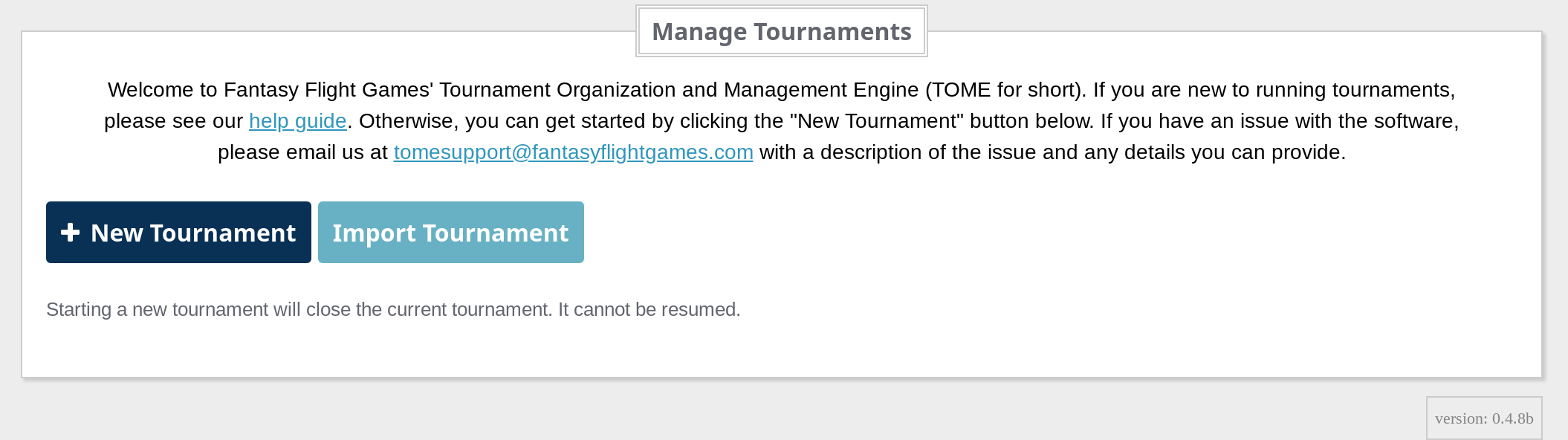1568x440 pixels.
Task: Click the "please email us at" text
Action: pyautogui.click(x=302, y=152)
